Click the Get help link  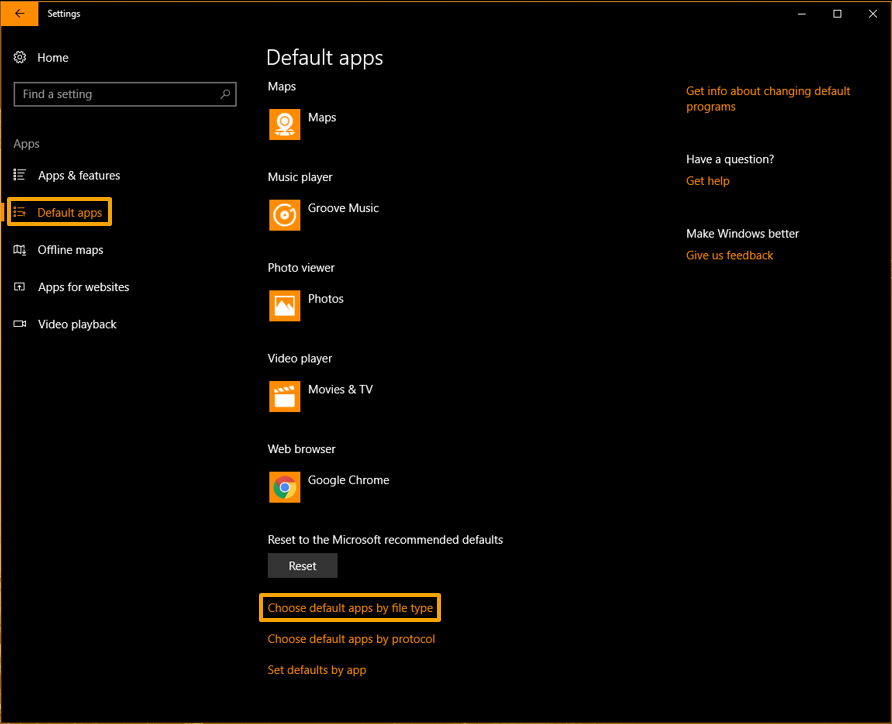point(708,181)
